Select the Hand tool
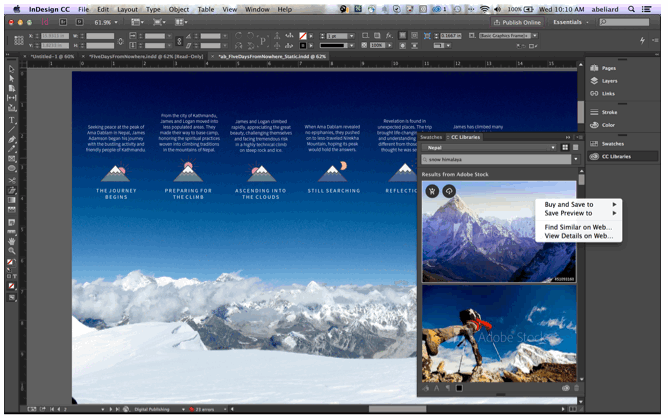 12,241
